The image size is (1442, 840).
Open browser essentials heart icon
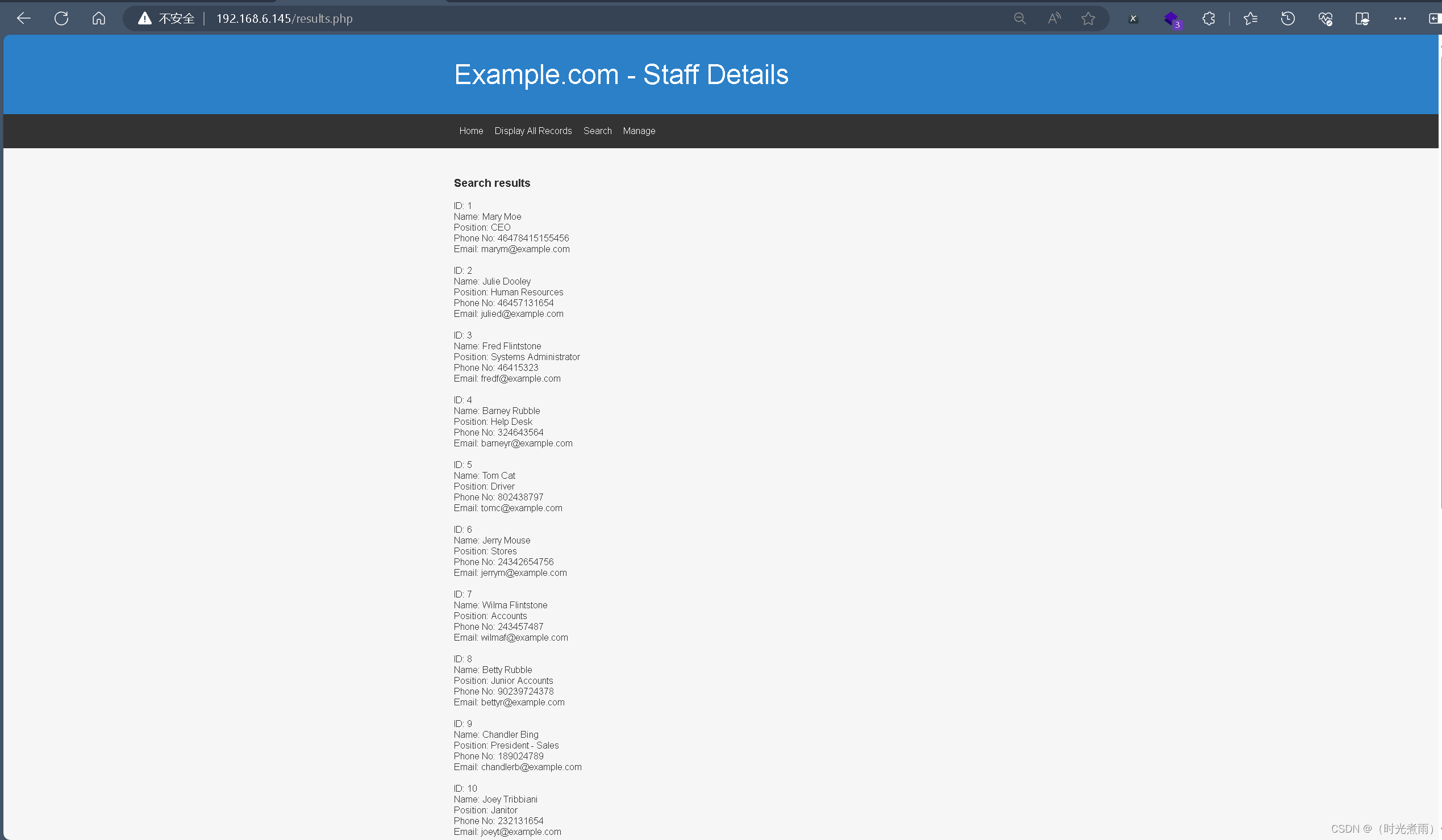point(1326,18)
